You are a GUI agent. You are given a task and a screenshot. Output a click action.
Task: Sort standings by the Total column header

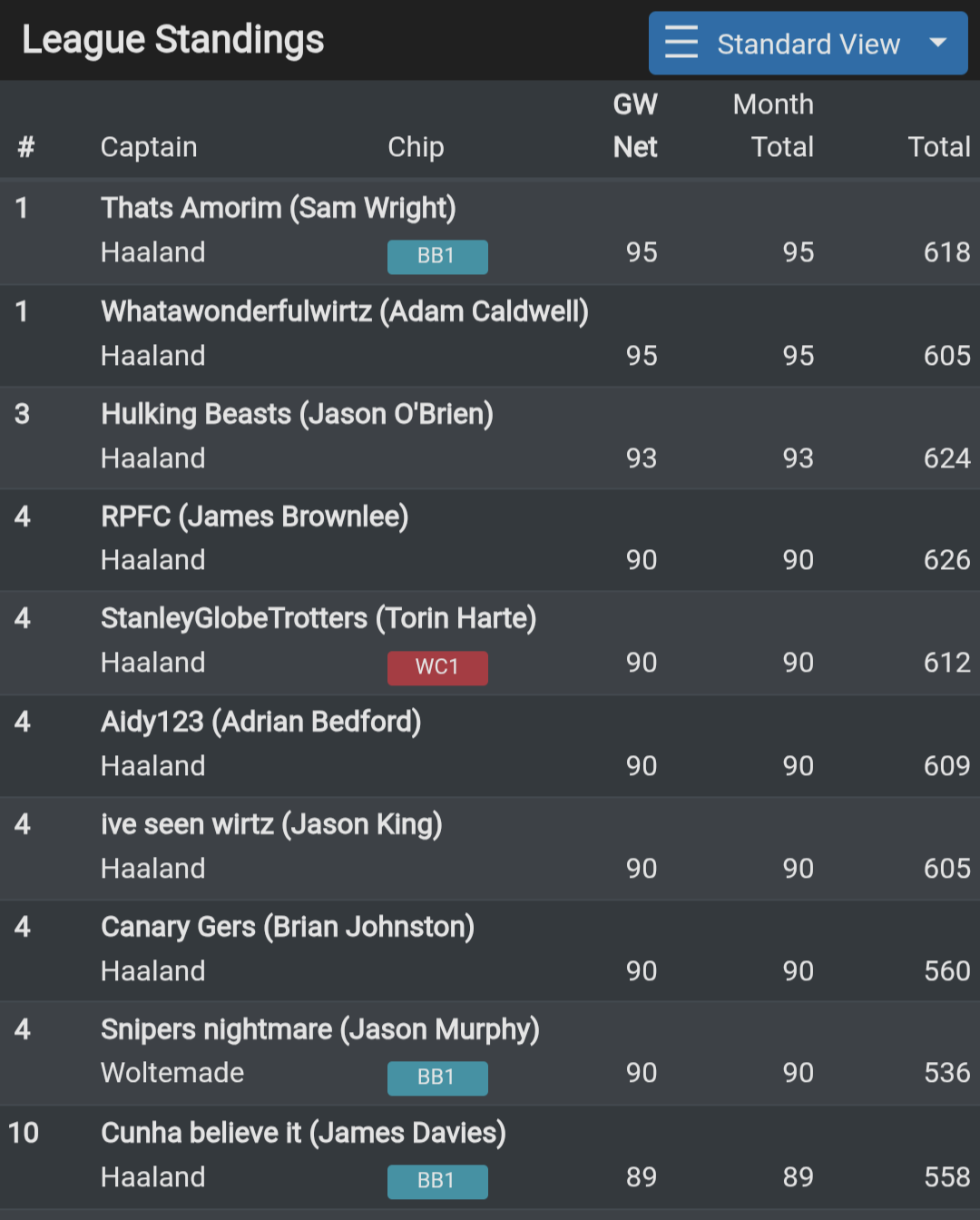tap(939, 146)
